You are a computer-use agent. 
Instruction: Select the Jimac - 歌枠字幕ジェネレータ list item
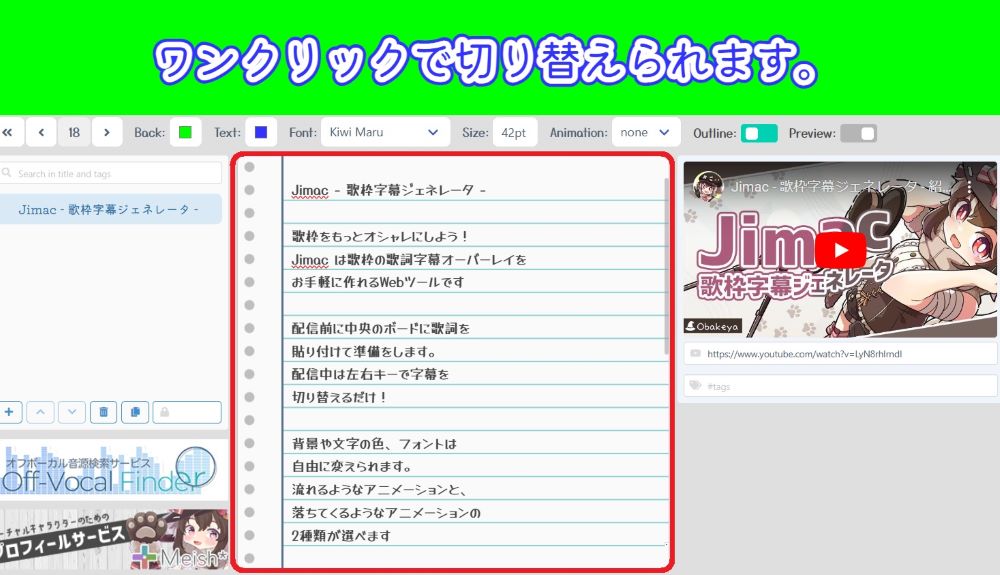[x=110, y=209]
